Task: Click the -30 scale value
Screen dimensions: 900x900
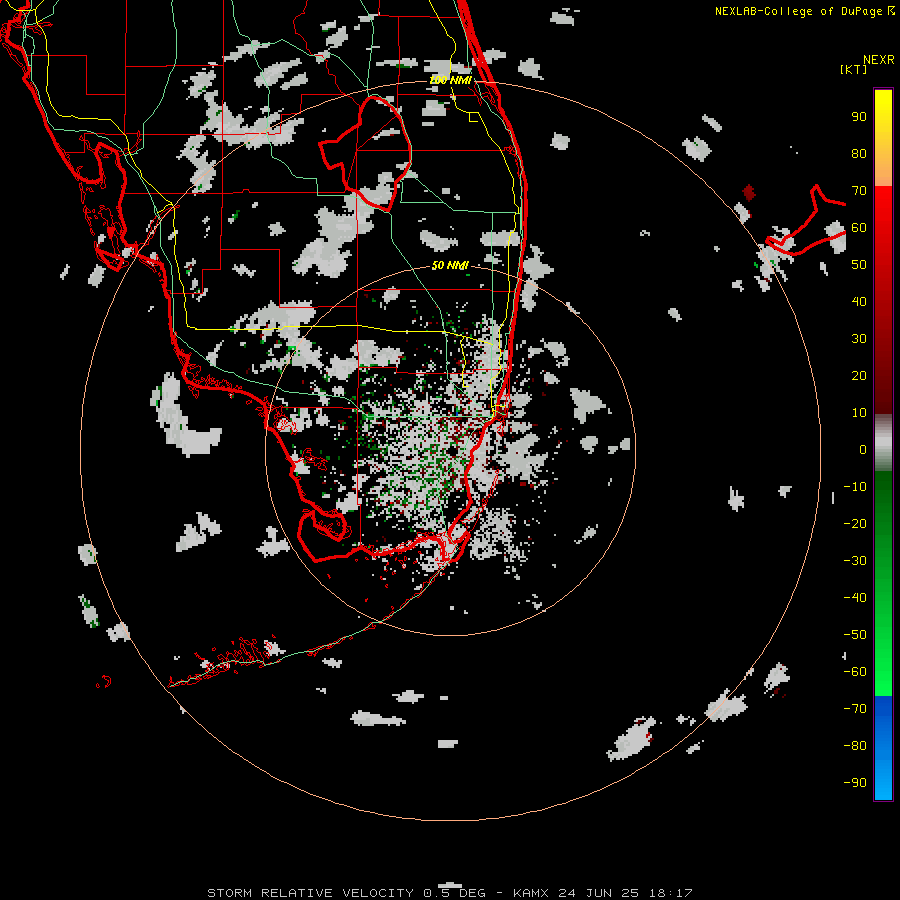Action: tap(855, 561)
